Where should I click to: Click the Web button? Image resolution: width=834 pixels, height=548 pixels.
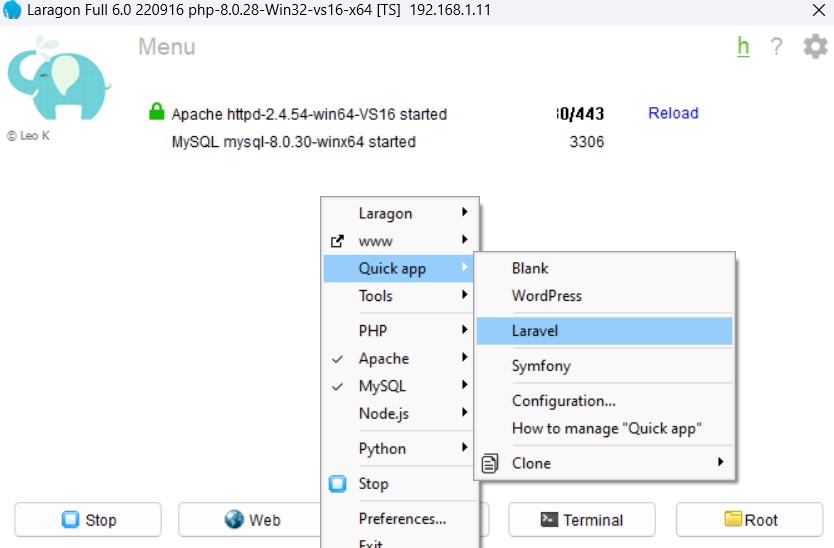[250, 519]
